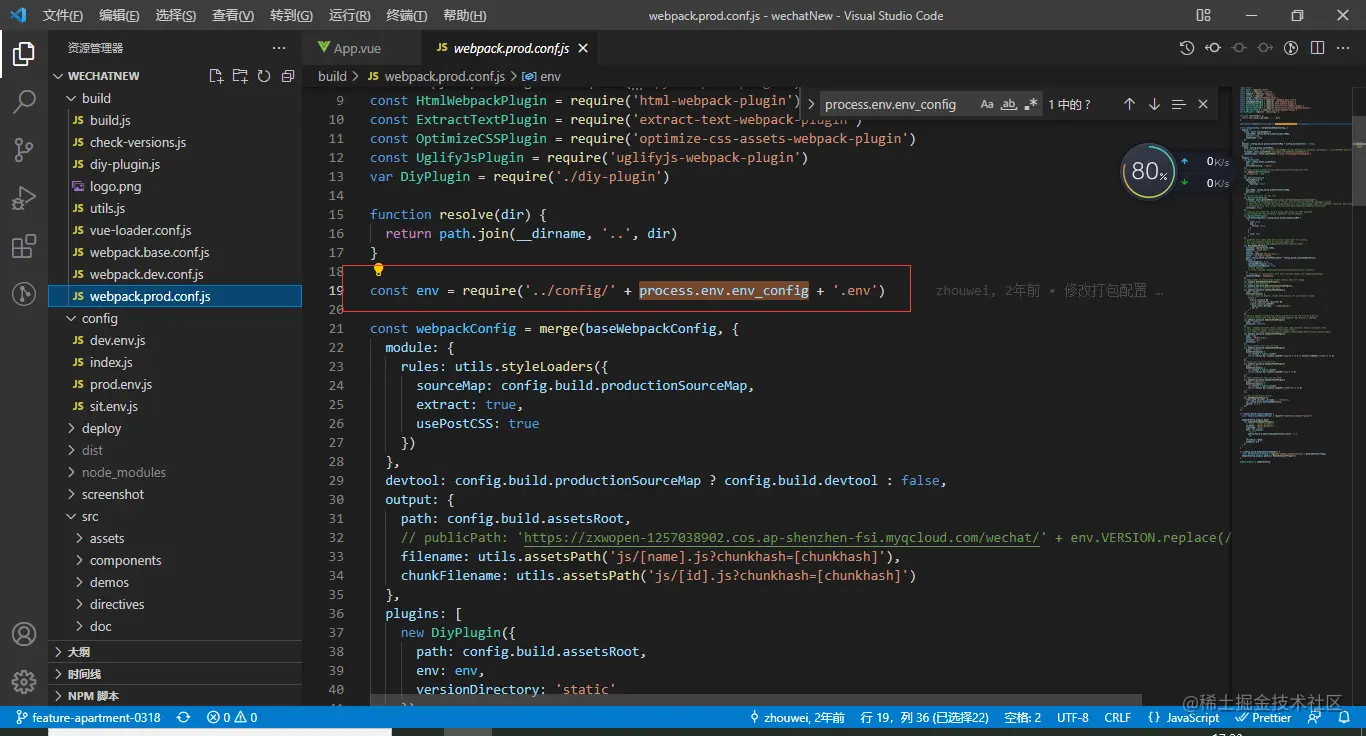This screenshot has width=1366, height=736.
Task: Open the webpack.base.conf.js file
Action: pyautogui.click(x=150, y=252)
